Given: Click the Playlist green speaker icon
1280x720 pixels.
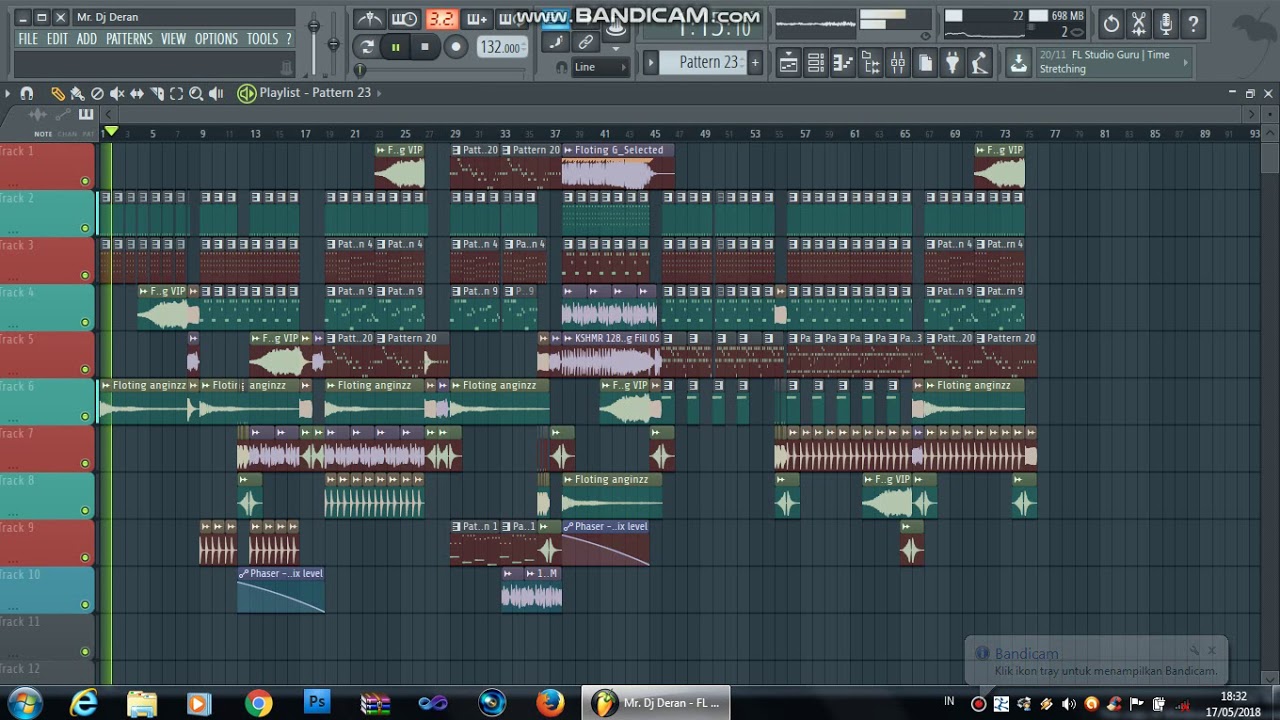Looking at the screenshot, I should (246, 93).
